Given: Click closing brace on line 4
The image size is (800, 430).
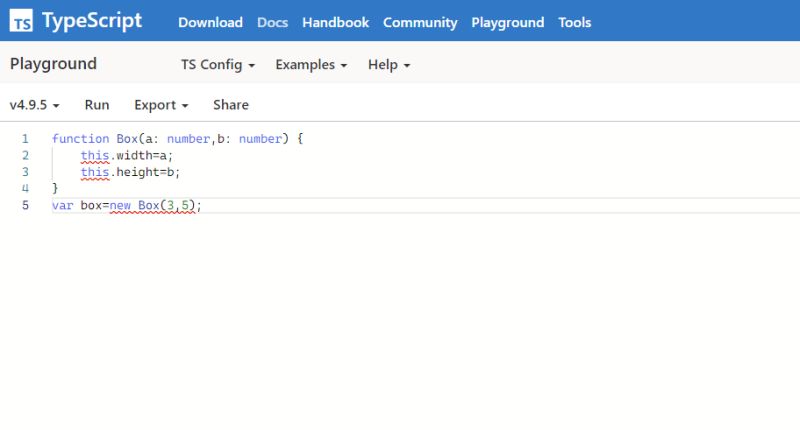Looking at the screenshot, I should (55, 189).
